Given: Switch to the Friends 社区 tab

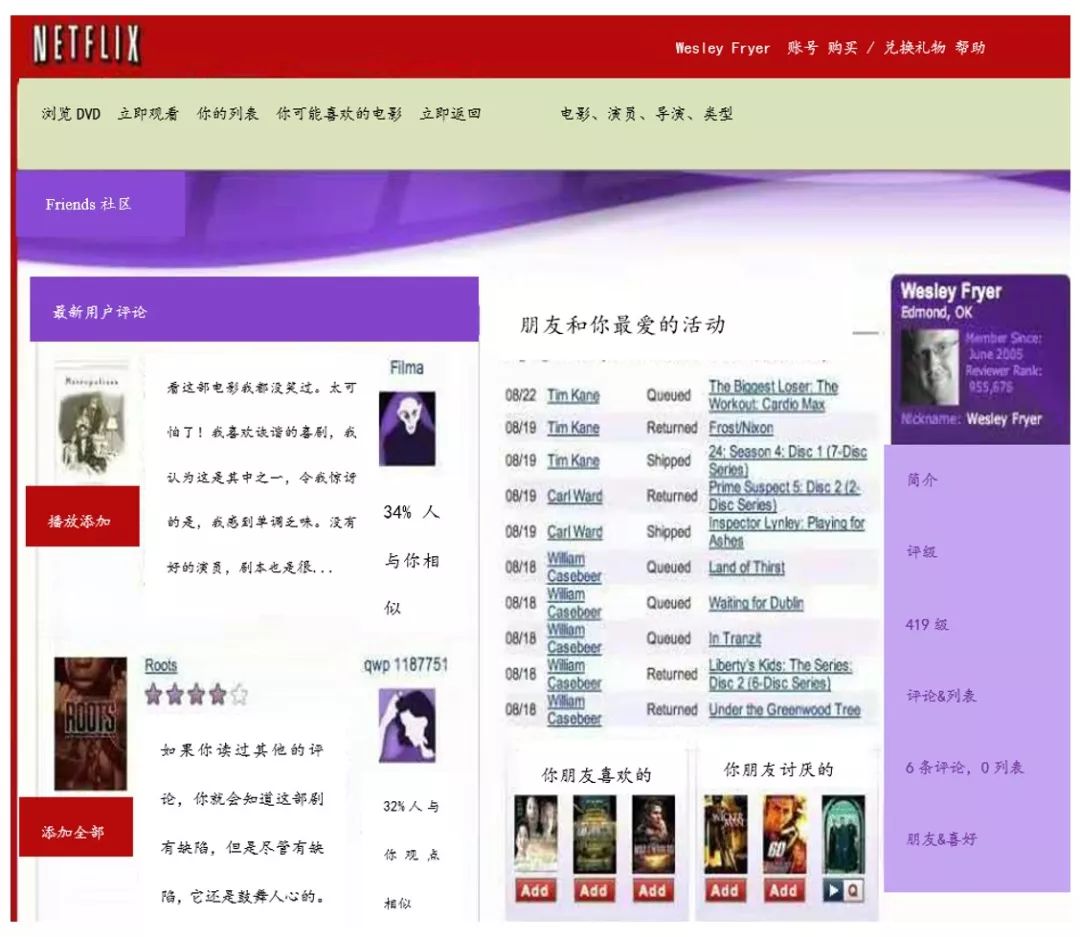Looking at the screenshot, I should pos(89,204).
